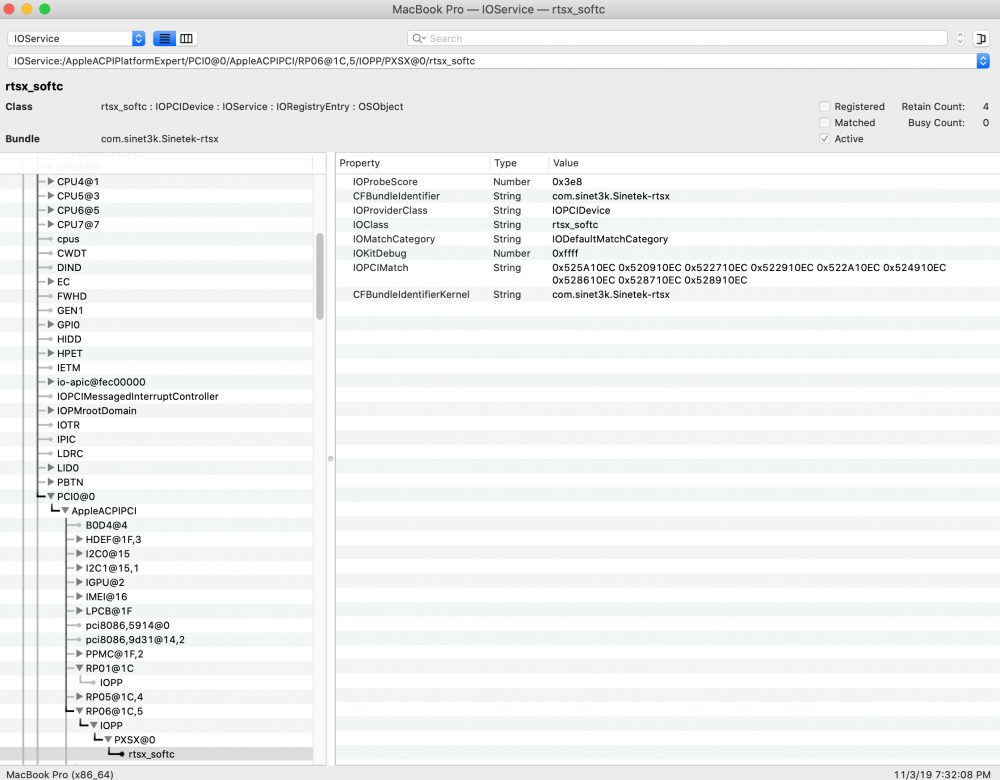Toggle the Active checkbox
Viewport: 1000px width, 780px height.
coord(825,138)
